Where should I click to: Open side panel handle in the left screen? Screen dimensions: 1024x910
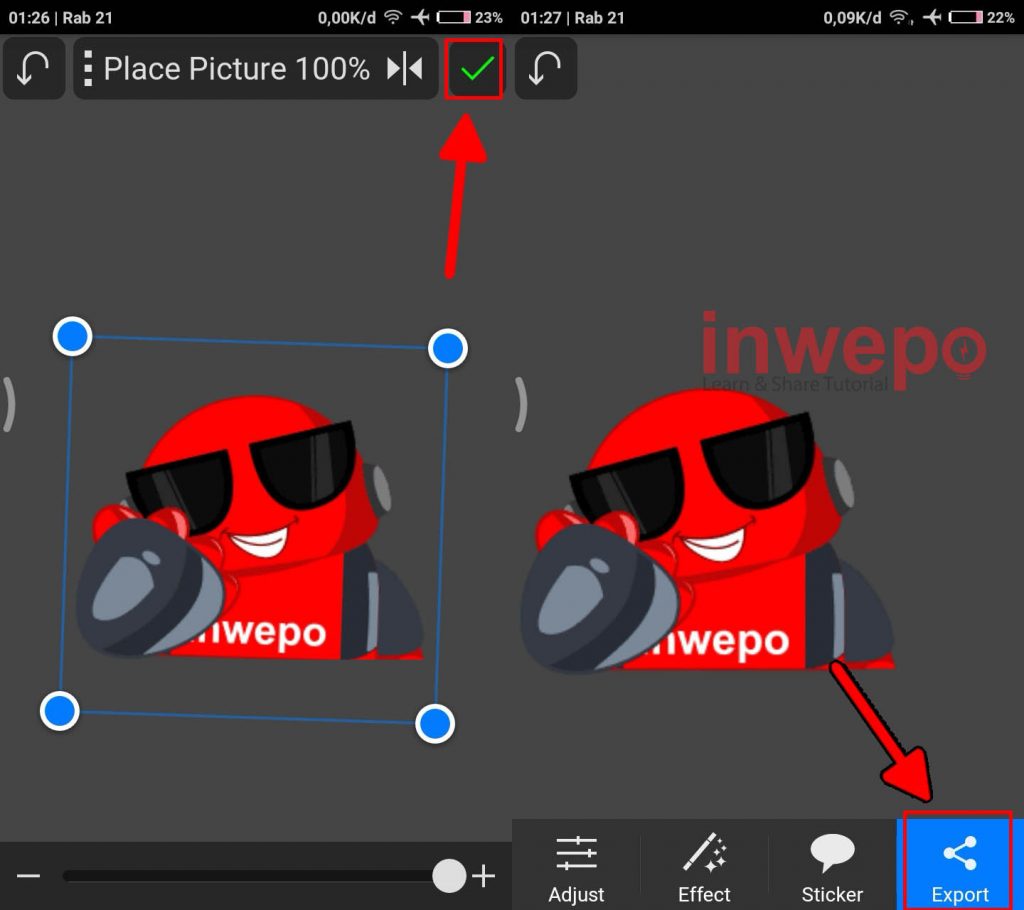tap(8, 404)
